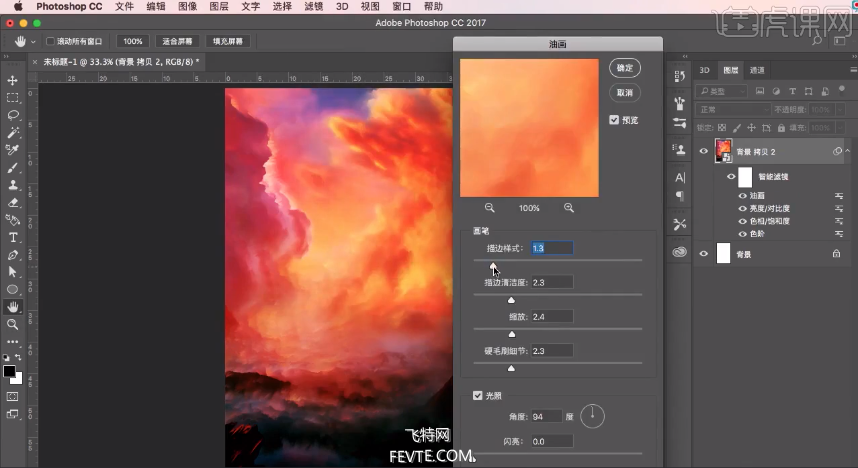Hide the 亮度/对比度 smart filter
The image size is (858, 468).
[743, 209]
